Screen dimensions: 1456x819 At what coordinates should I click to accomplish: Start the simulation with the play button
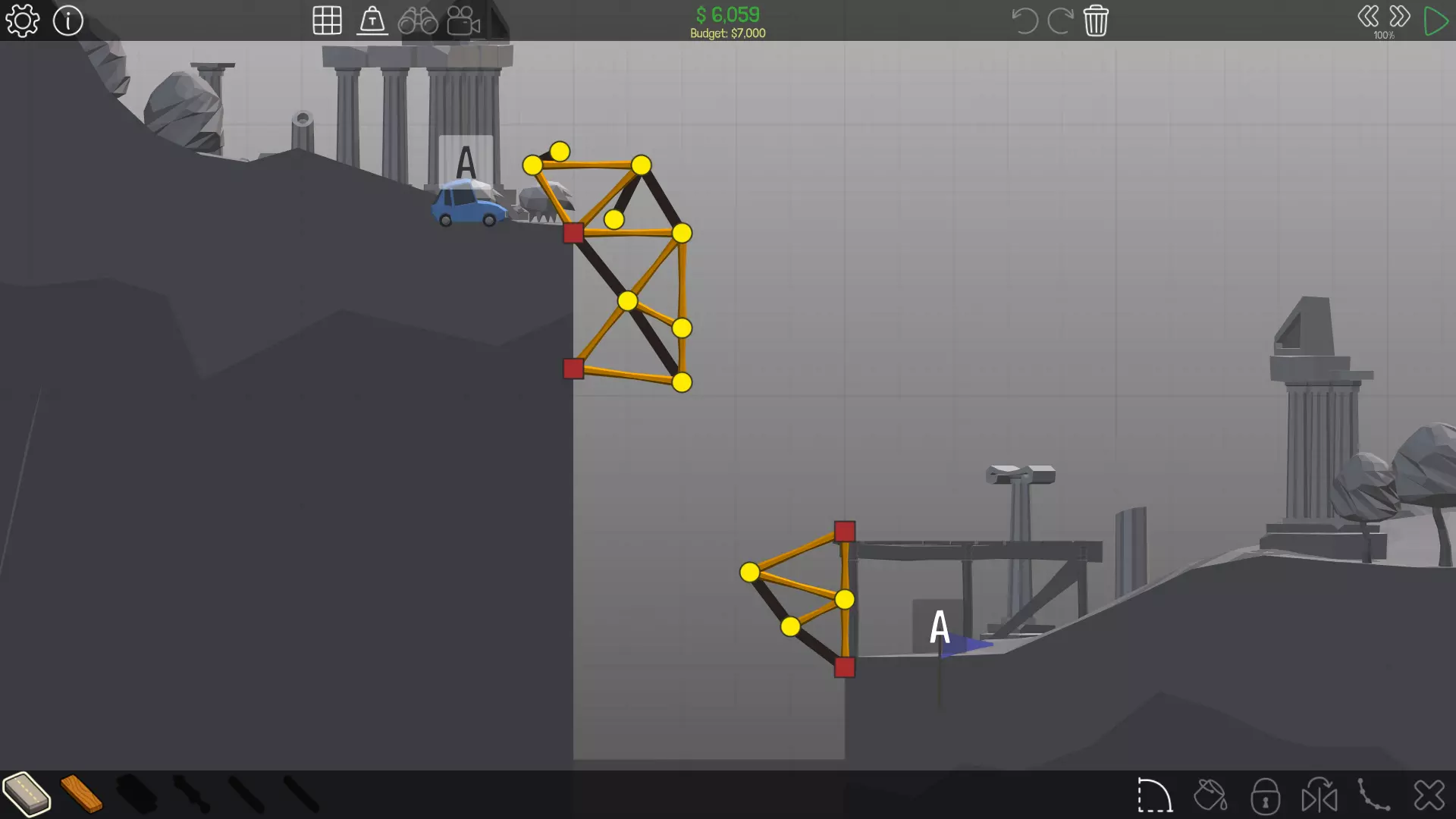click(1435, 20)
